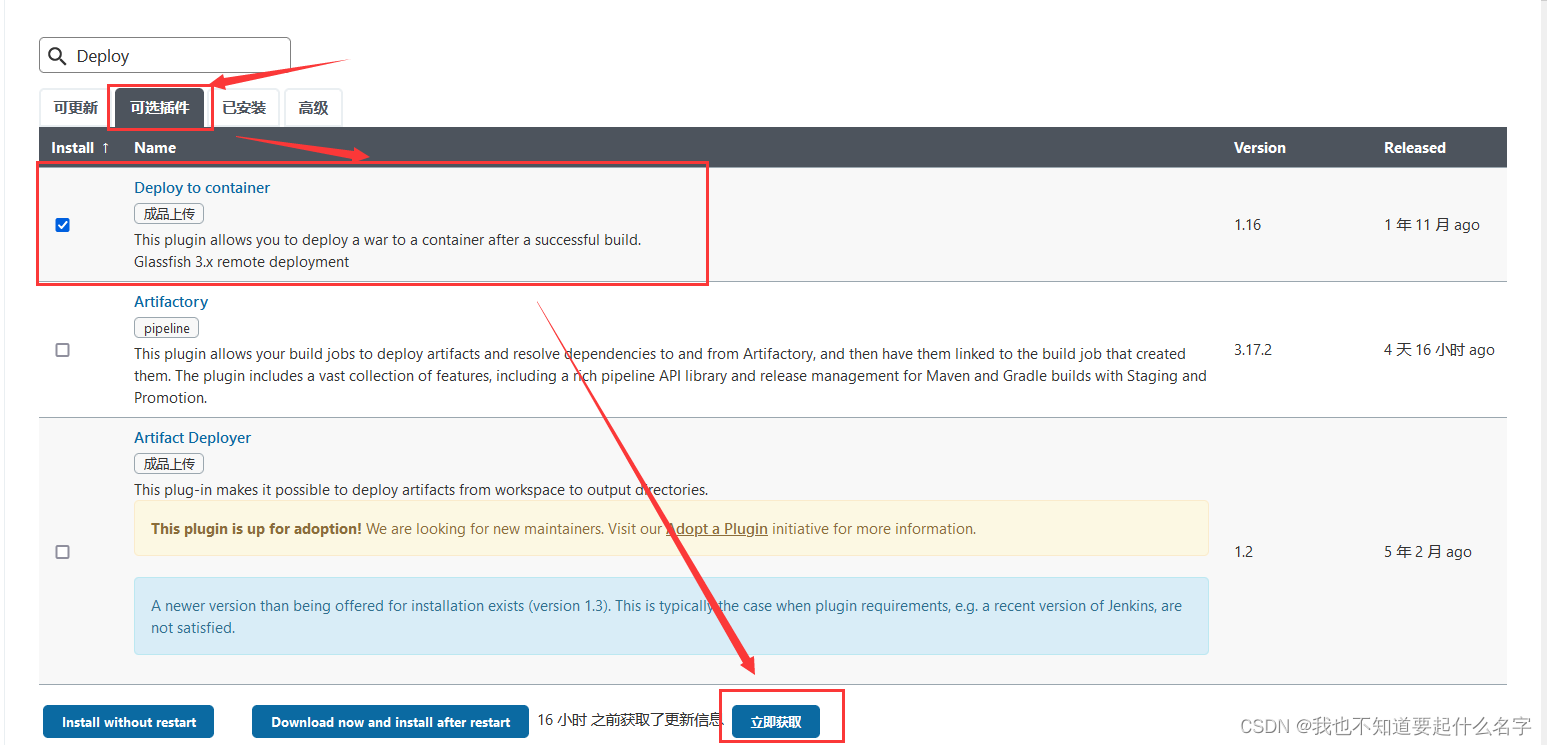Viewport: 1547px width, 745px height.
Task: Check the Artifactory install checkbox
Action: coord(62,350)
